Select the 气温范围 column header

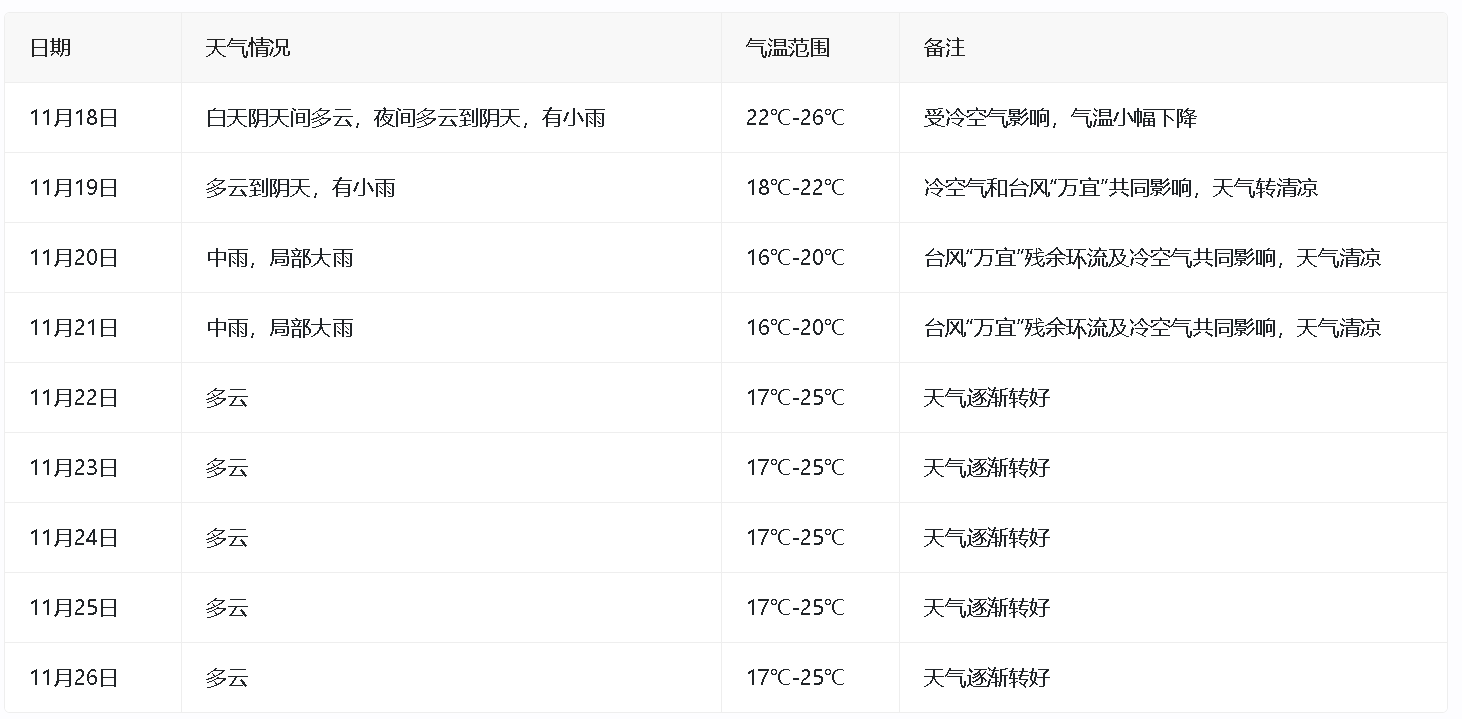click(x=787, y=48)
